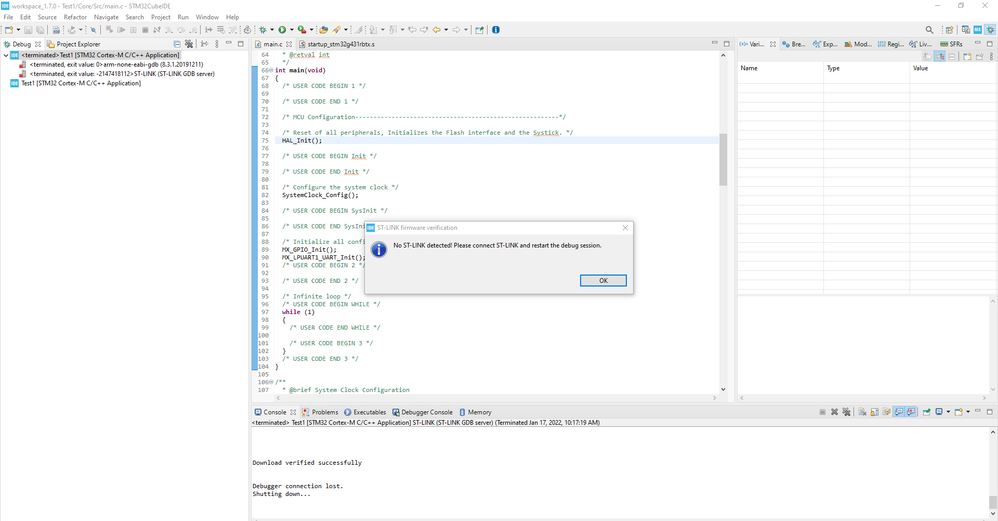998x521 pixels.
Task: Toggle Scroll Lock in Console
Action: tap(875, 412)
